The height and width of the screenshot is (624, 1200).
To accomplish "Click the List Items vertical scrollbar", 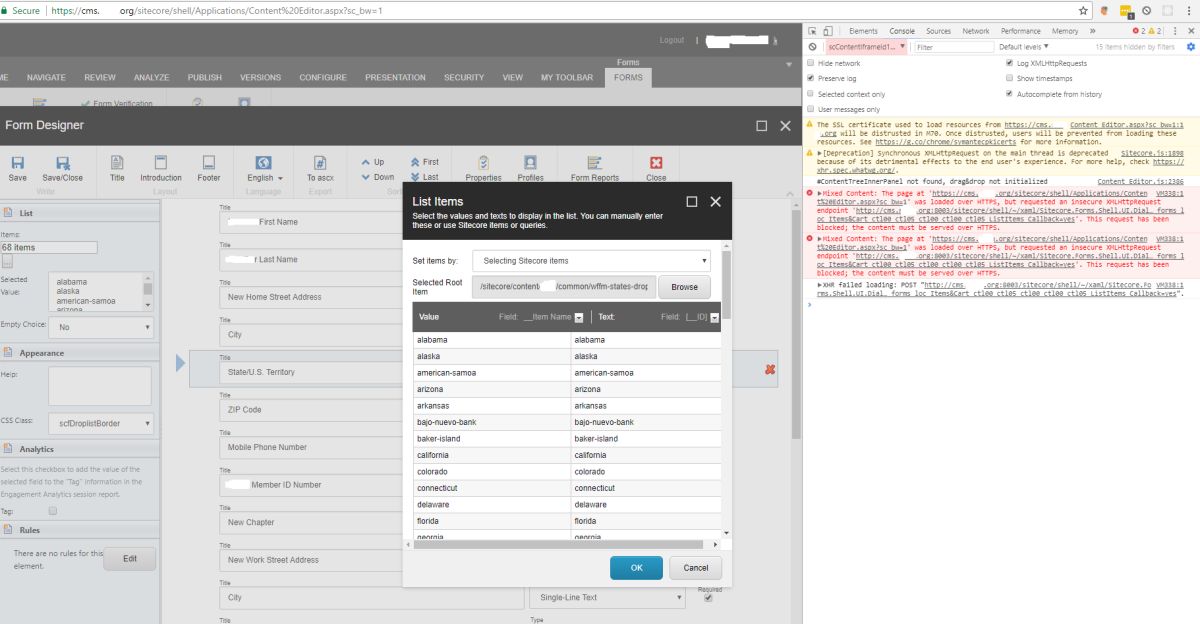I will [x=726, y=285].
